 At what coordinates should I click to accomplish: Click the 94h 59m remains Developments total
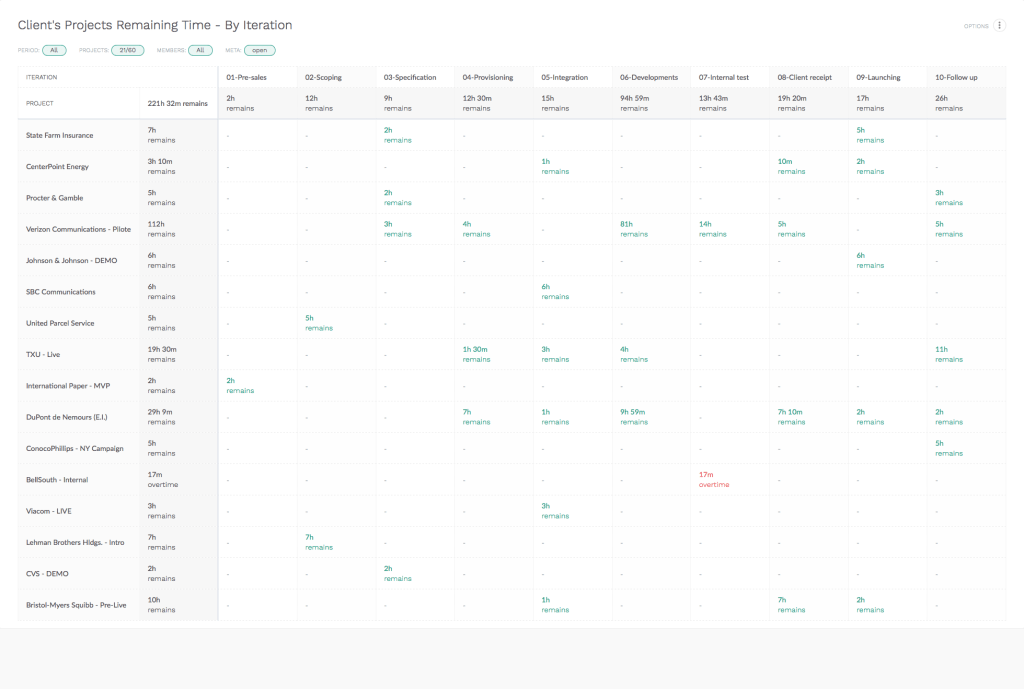point(633,103)
